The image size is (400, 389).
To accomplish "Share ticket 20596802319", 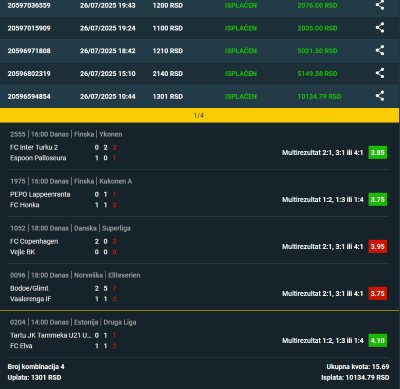I will [380, 73].
